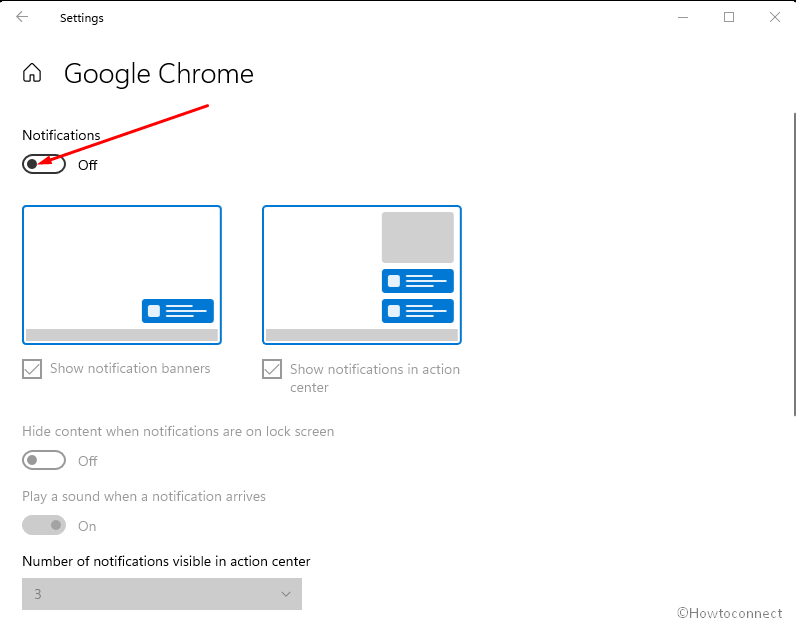The width and height of the screenshot is (796, 629).
Task: Click the Google Chrome page heading
Action: coord(159,74)
